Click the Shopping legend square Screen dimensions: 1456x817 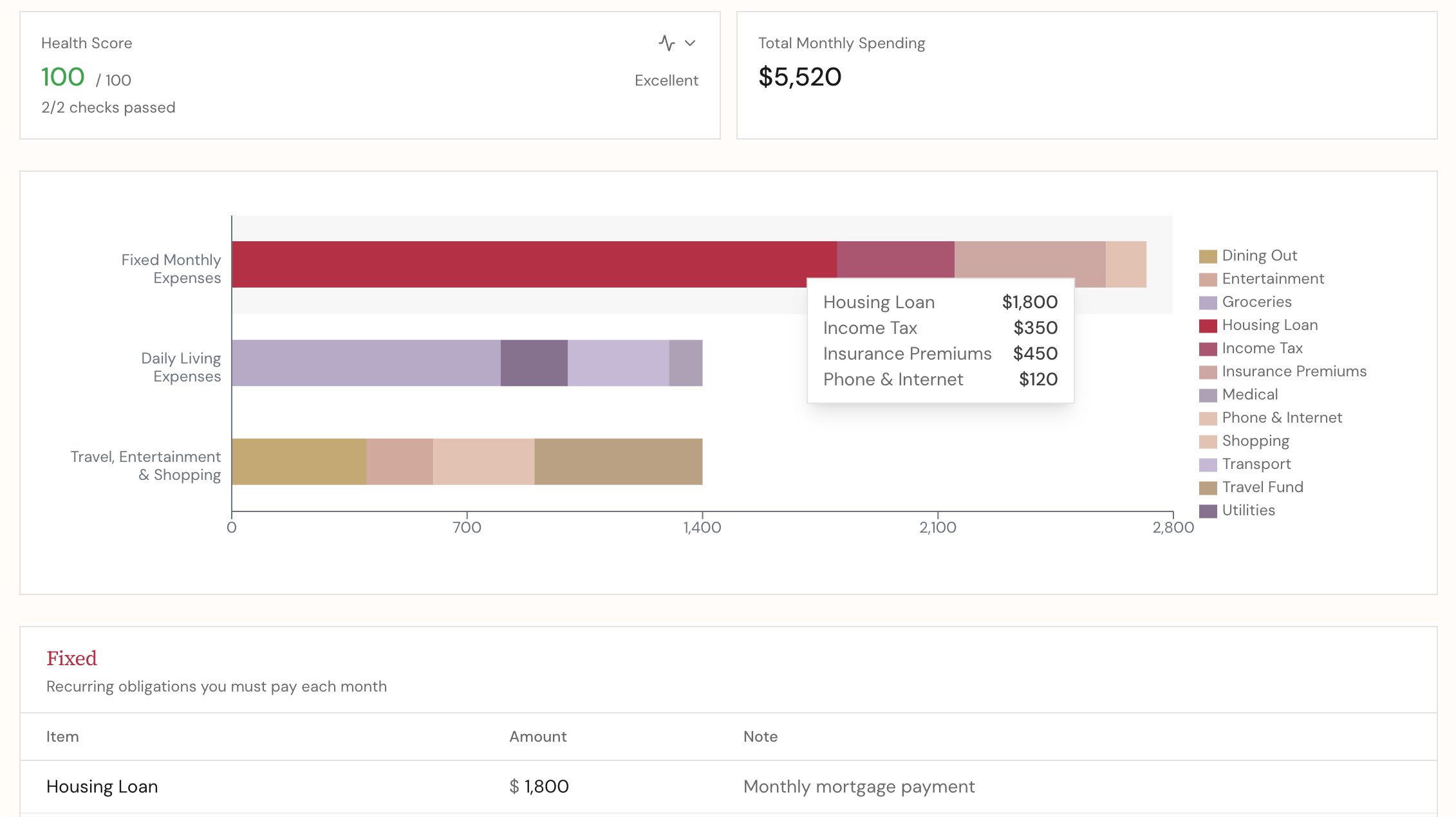tap(1208, 442)
